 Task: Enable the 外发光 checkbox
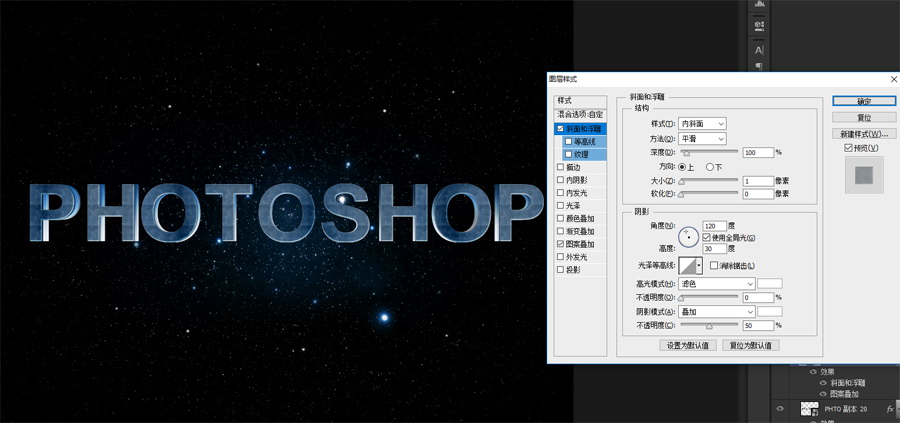(x=560, y=257)
